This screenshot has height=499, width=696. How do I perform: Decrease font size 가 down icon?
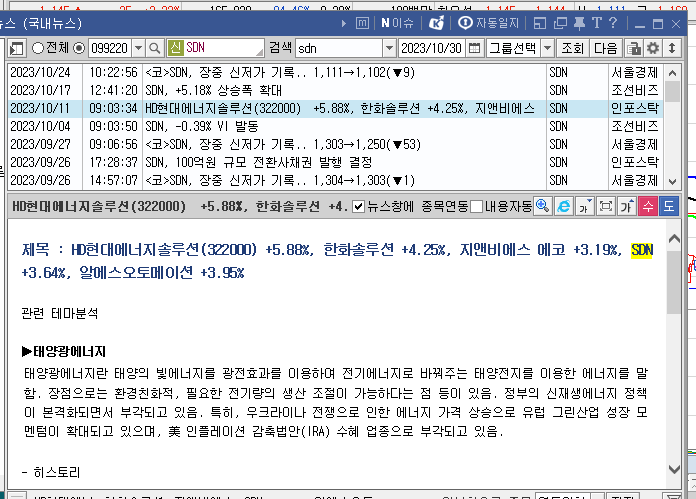point(584,206)
